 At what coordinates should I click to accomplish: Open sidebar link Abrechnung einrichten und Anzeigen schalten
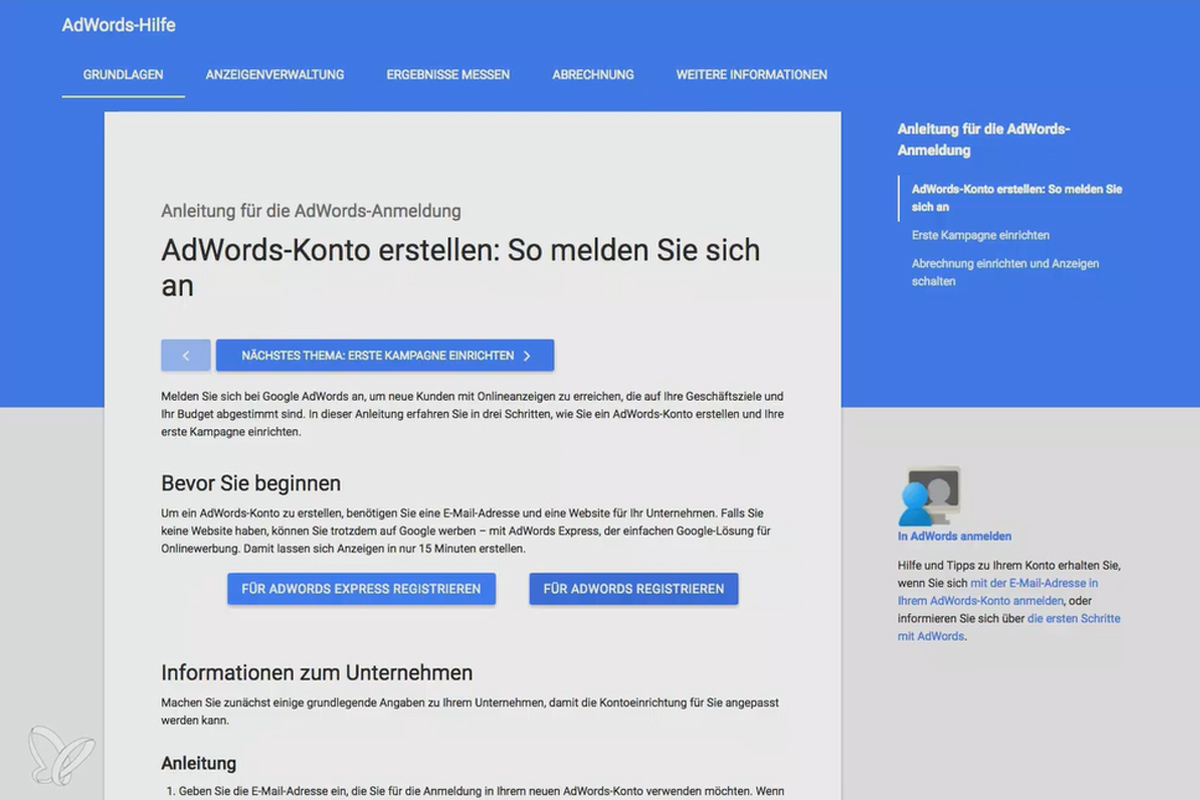point(1005,272)
